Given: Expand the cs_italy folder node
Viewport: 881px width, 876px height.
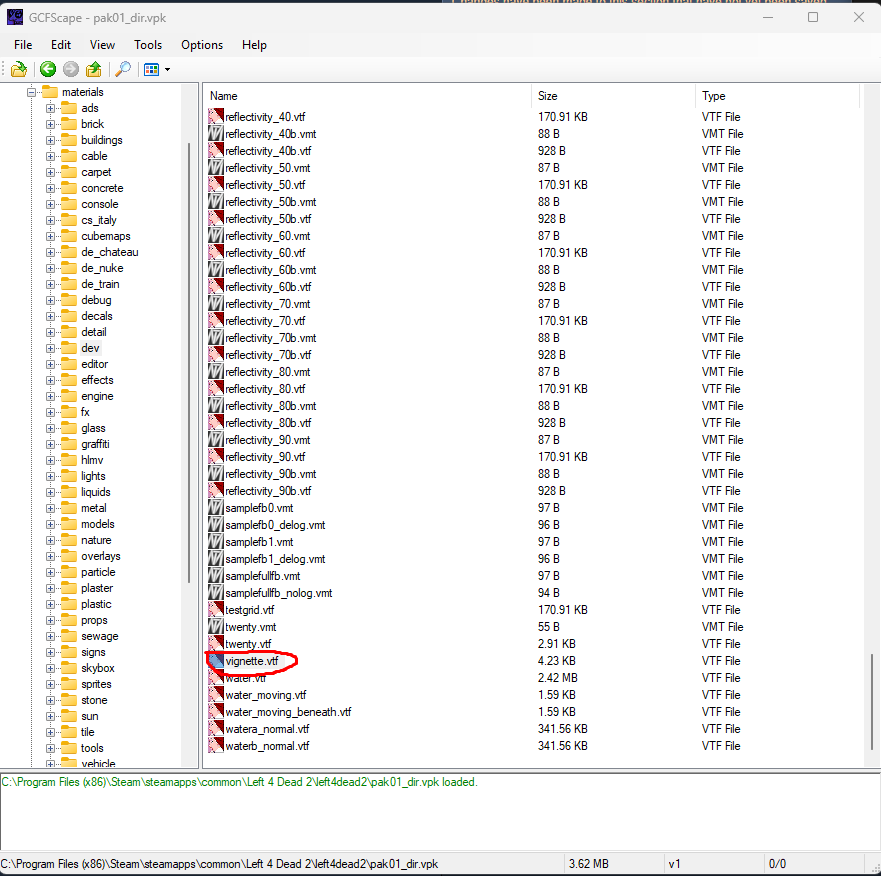Looking at the screenshot, I should point(51,220).
